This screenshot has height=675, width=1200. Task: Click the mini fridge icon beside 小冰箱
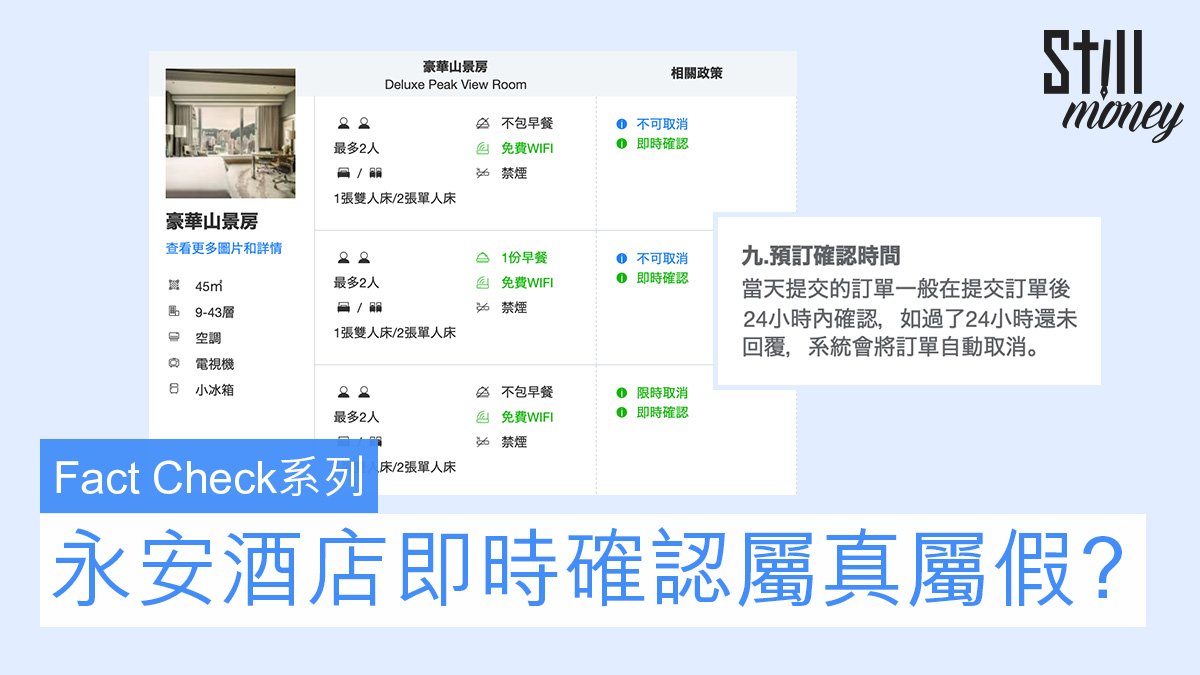point(174,390)
